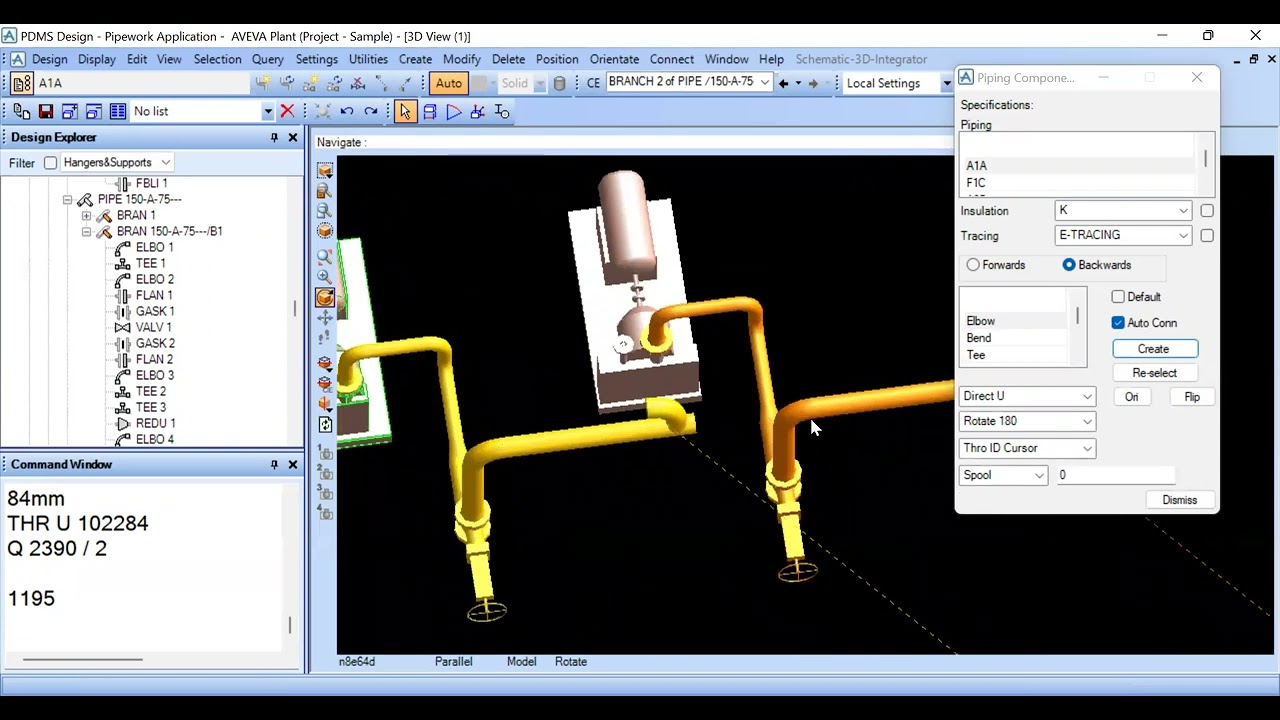Viewport: 1280px width, 720px height.
Task: Enable the Filter checkbox in Design Explorer
Action: click(x=50, y=163)
